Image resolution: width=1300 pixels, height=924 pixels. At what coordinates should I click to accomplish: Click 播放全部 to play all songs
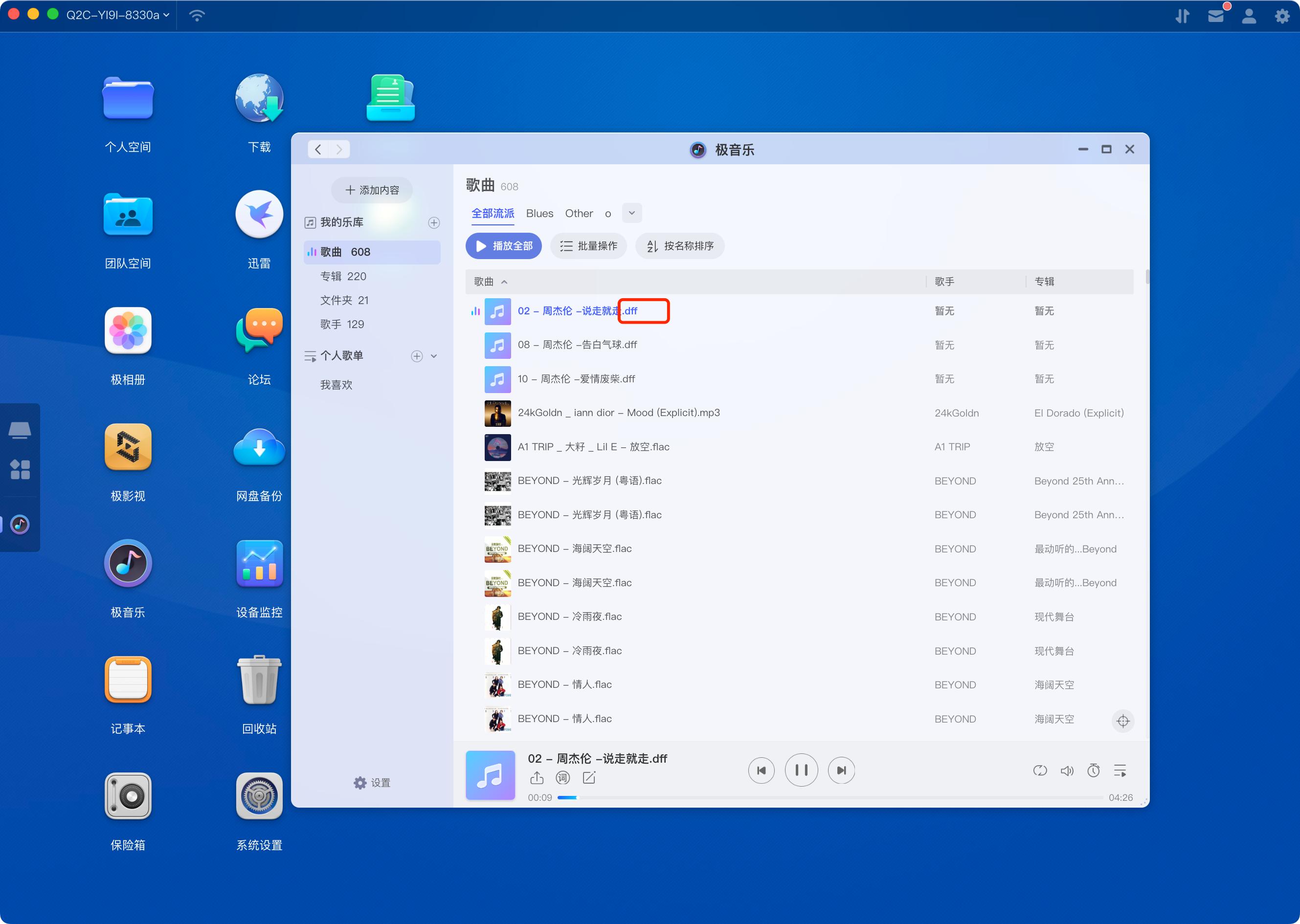coord(503,246)
